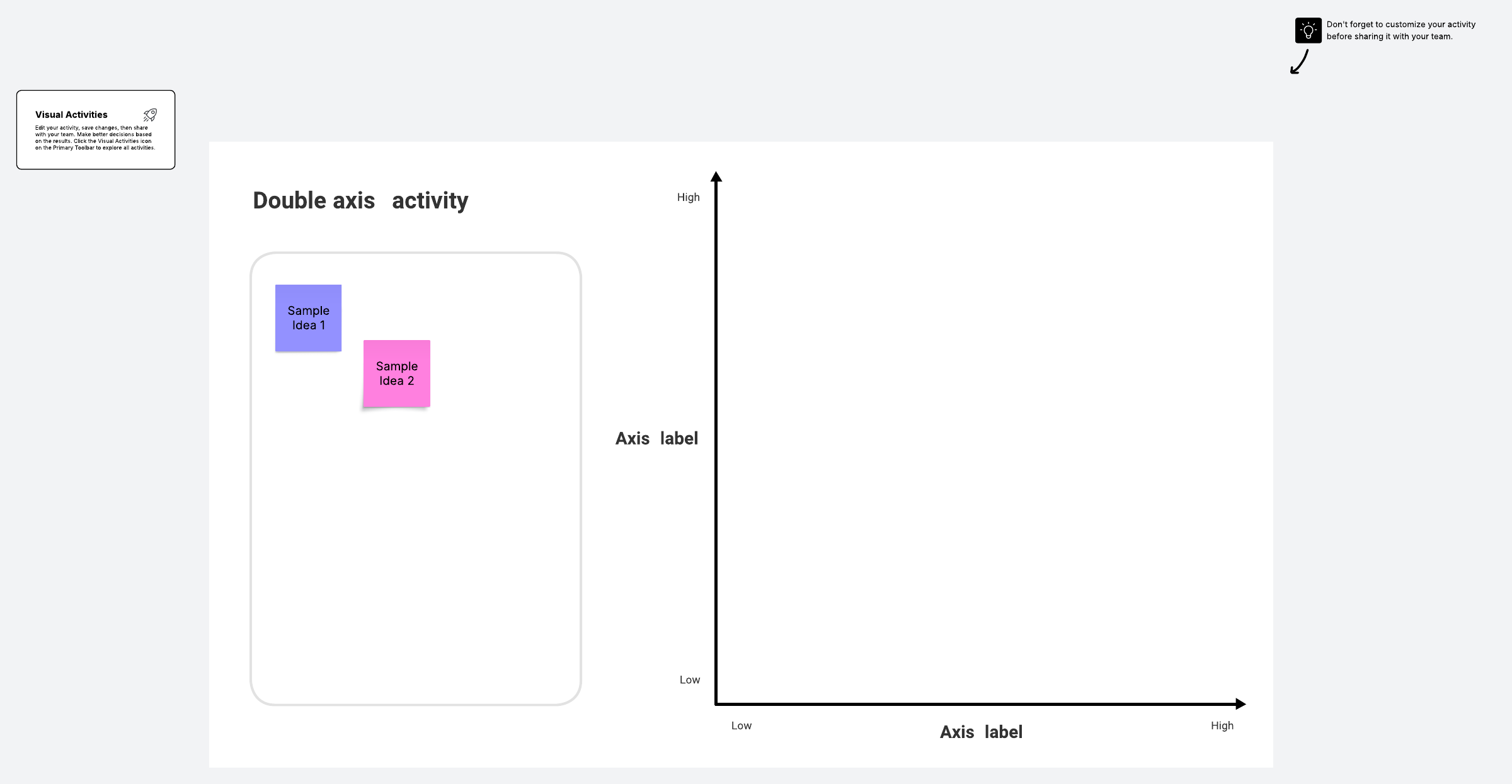The height and width of the screenshot is (784, 1512).
Task: Select the Double axis activity title
Action: 360,200
